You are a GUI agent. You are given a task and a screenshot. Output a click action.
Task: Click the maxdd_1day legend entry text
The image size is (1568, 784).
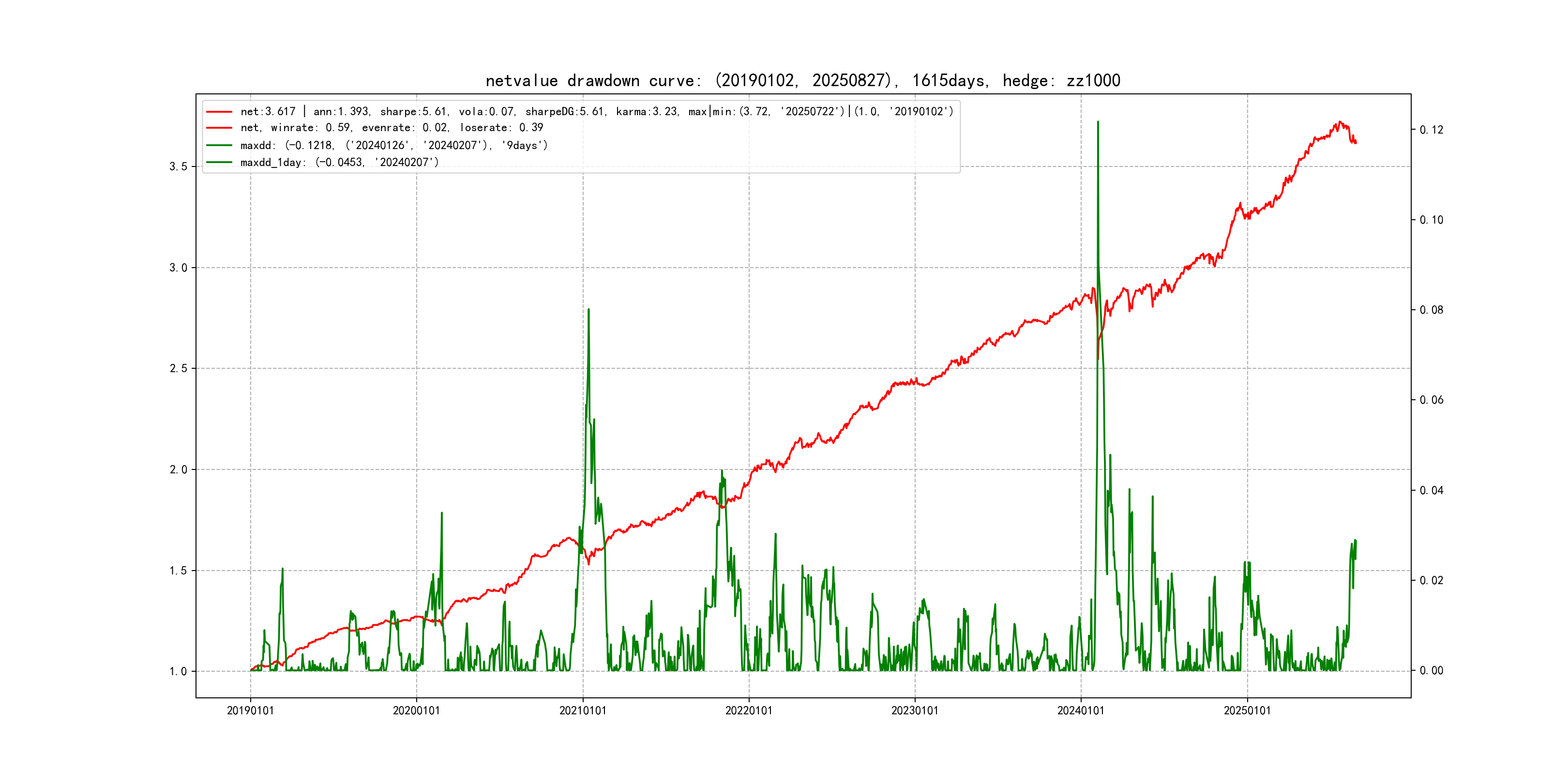pyautogui.click(x=339, y=163)
